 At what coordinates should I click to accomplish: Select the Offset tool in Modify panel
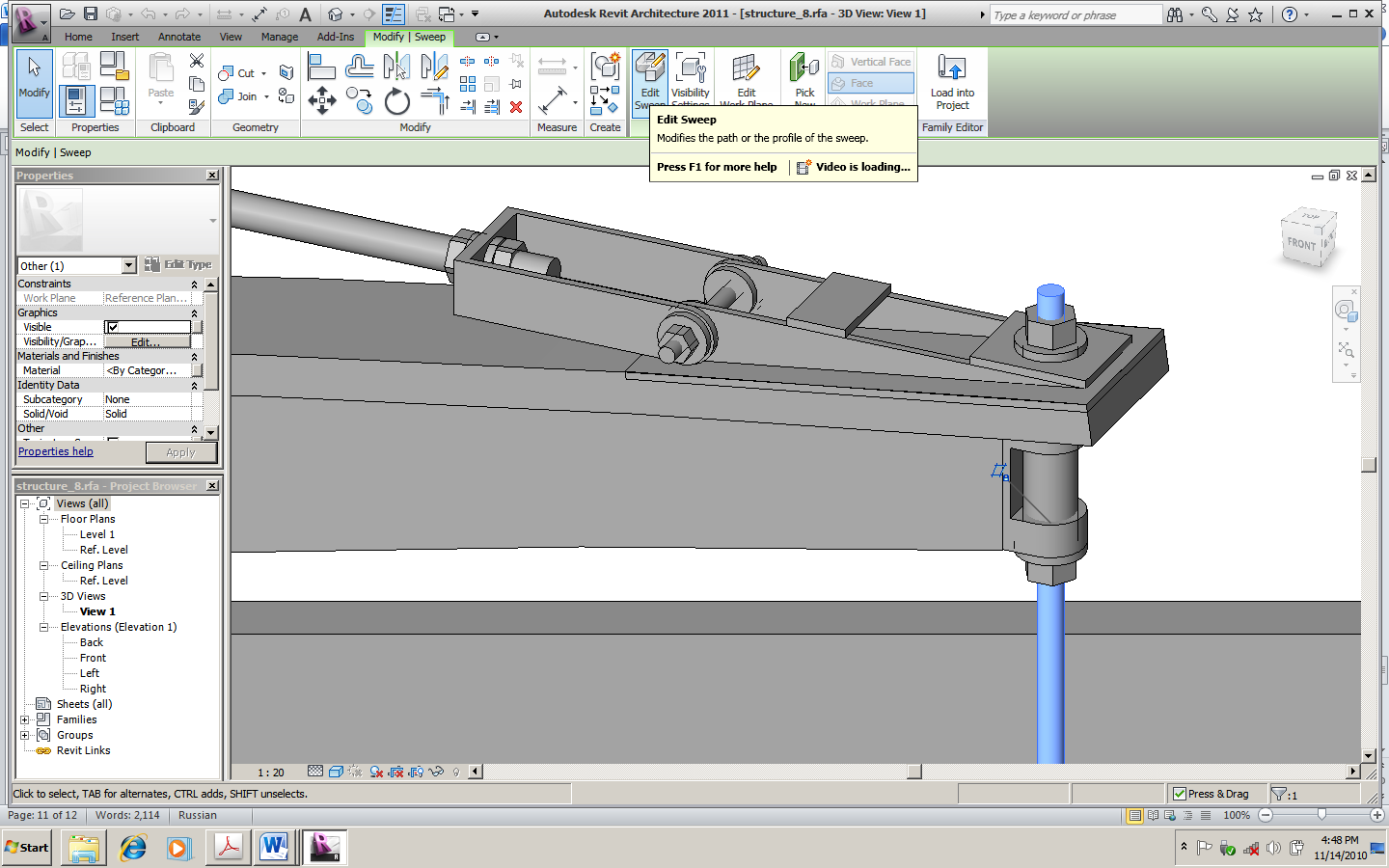point(359,67)
